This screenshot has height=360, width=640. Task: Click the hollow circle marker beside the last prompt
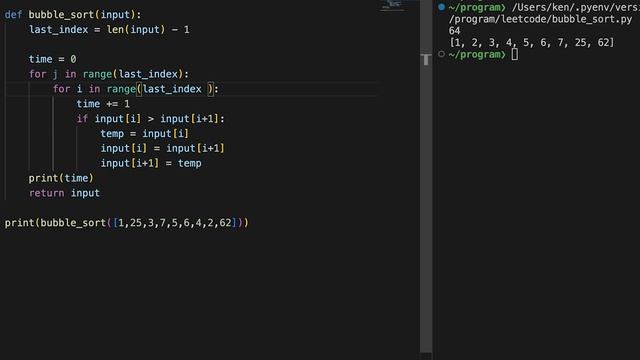point(441,54)
